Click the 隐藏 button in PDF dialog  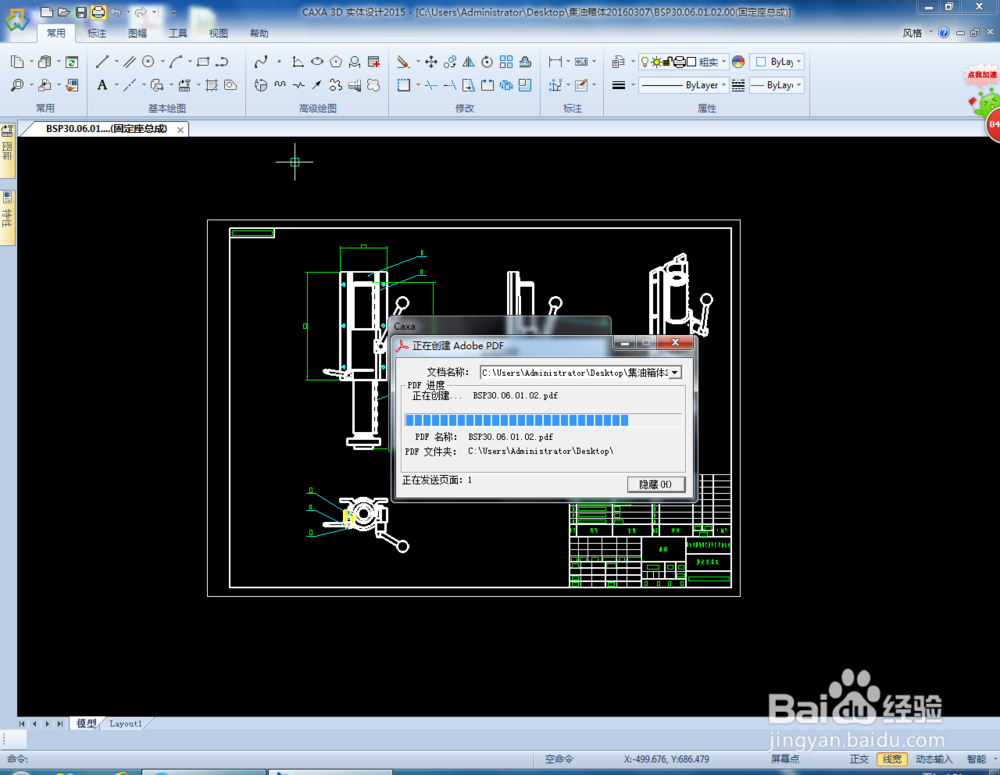pos(656,485)
